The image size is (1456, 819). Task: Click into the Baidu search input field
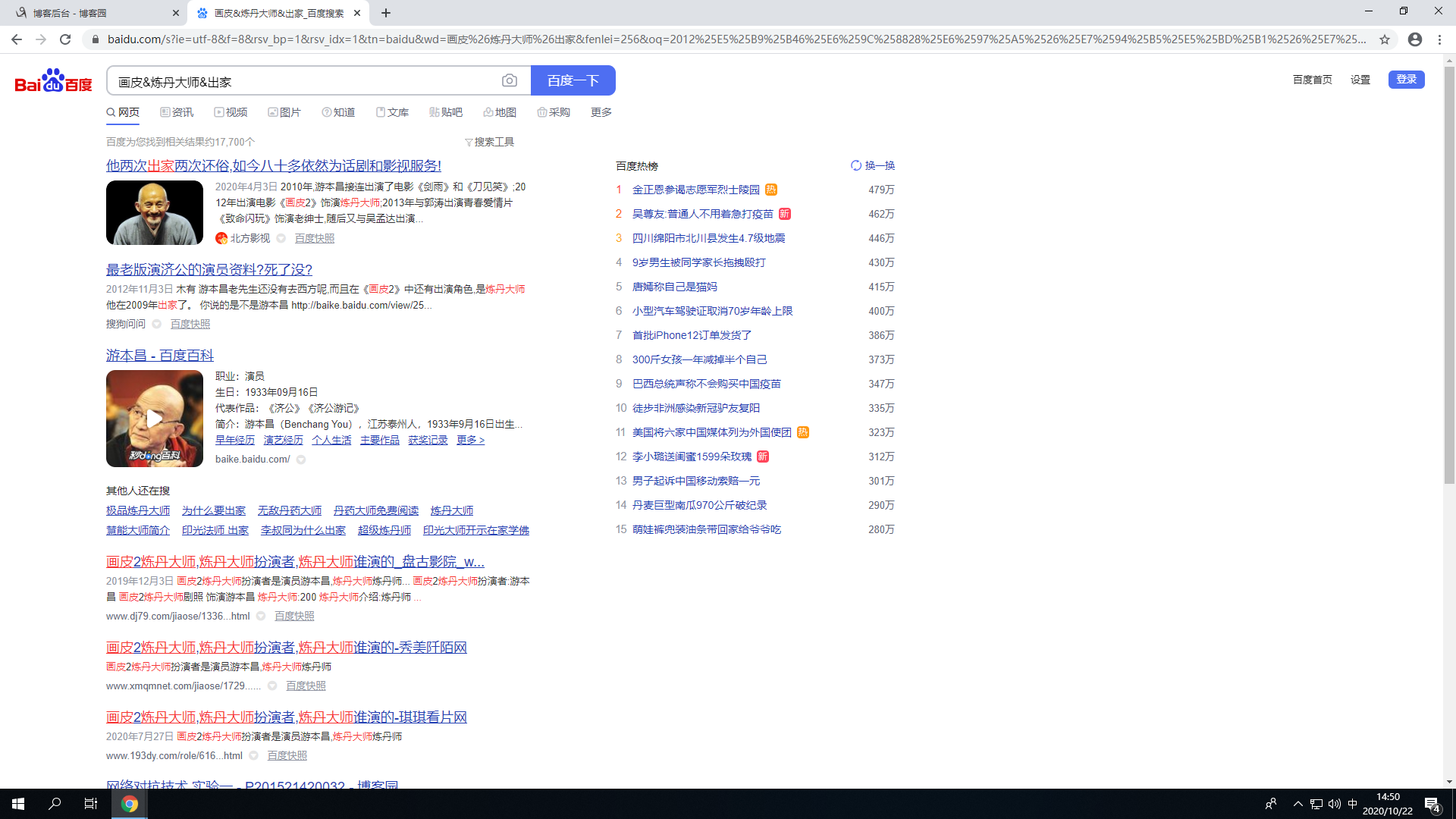point(303,81)
